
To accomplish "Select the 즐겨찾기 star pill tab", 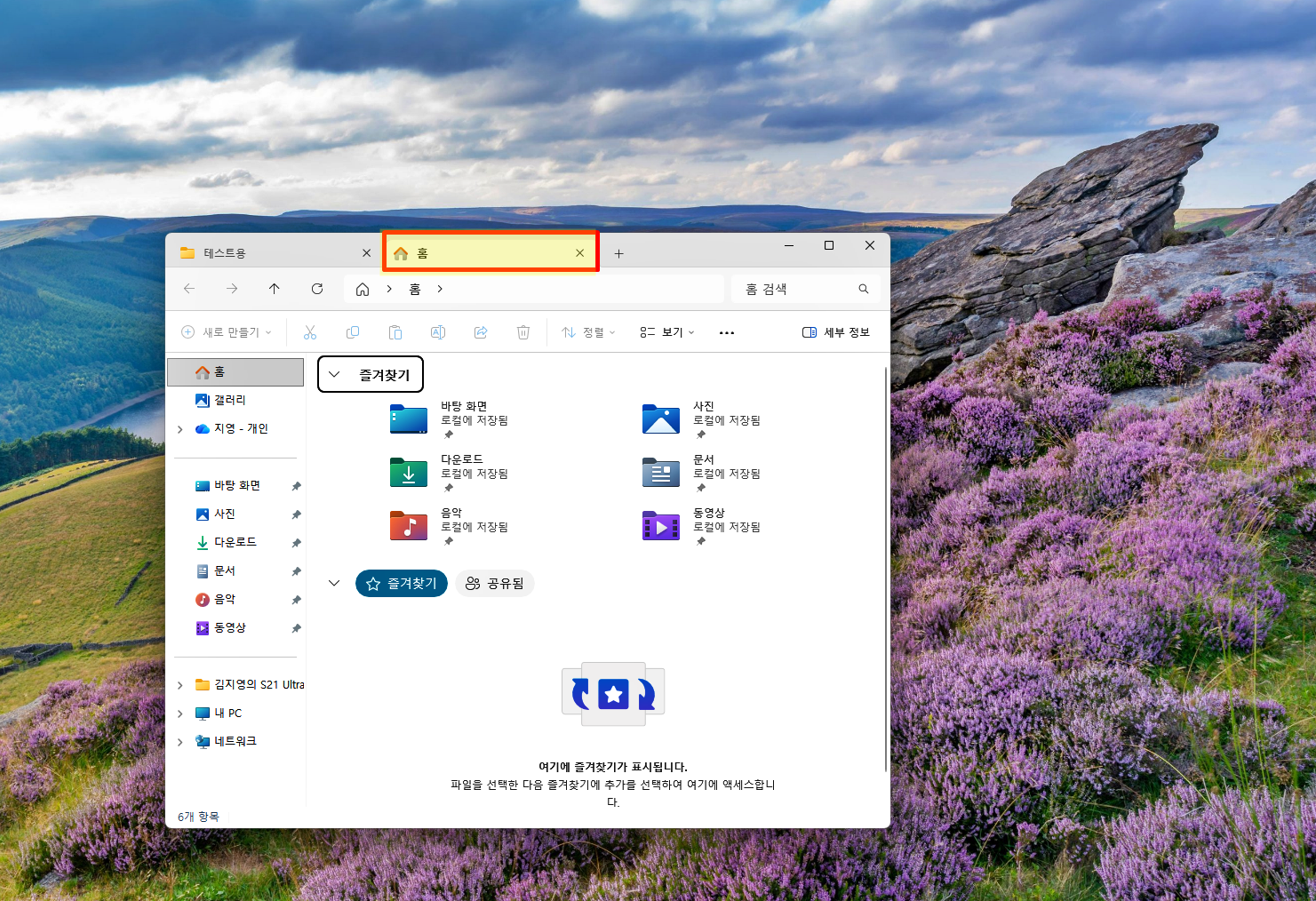I will (x=402, y=584).
